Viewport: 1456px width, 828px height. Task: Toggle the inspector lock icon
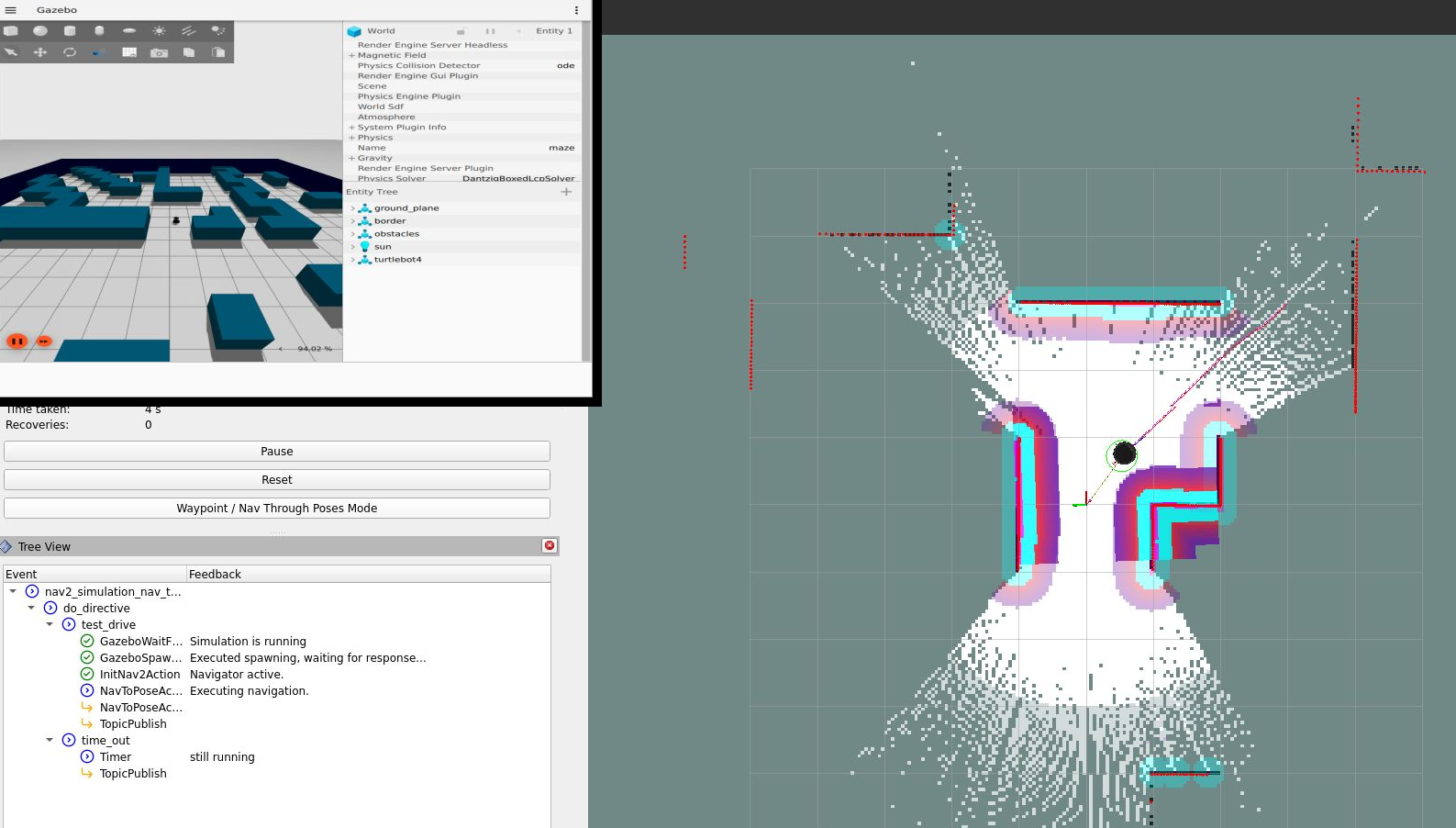[x=461, y=31]
